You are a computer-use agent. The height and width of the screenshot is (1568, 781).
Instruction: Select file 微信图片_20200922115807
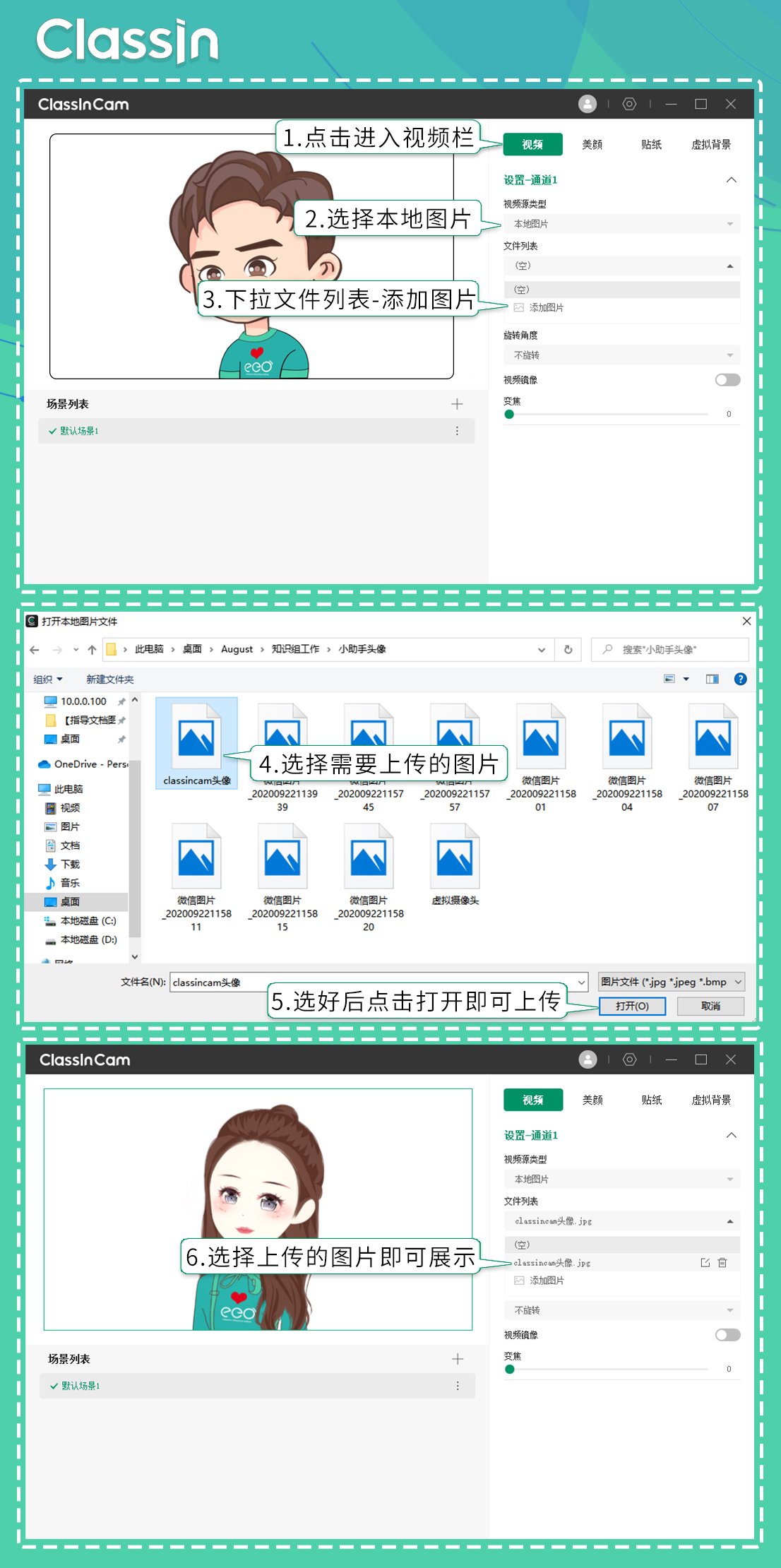pyautogui.click(x=713, y=757)
